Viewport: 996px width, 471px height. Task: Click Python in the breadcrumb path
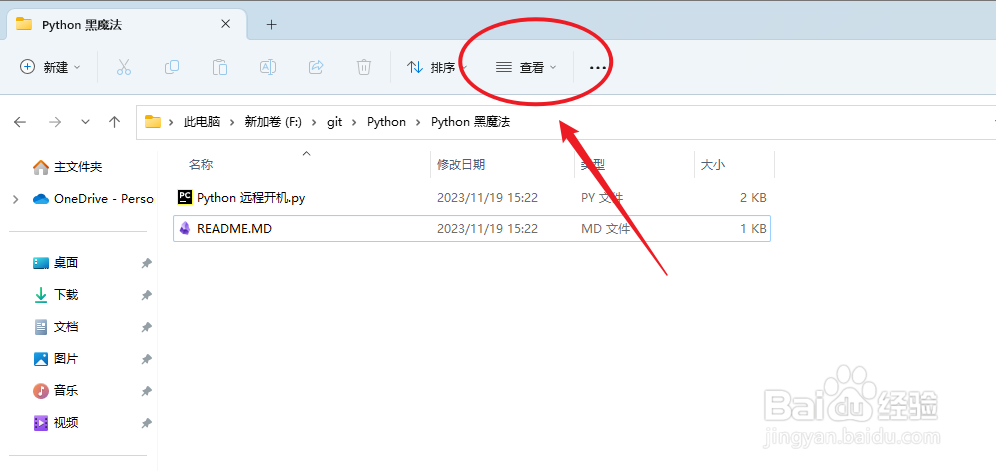click(386, 122)
